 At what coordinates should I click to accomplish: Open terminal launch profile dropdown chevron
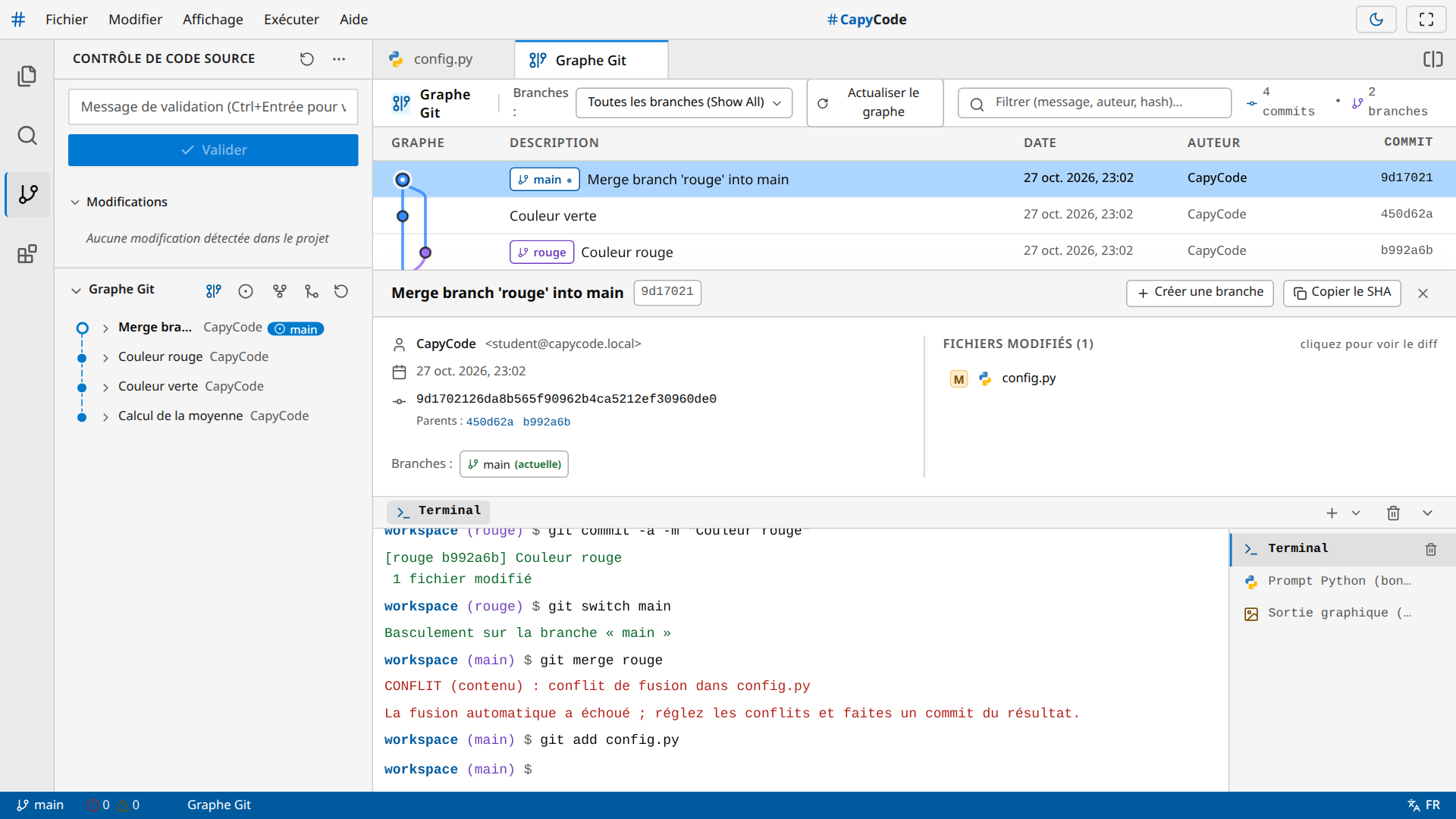click(x=1356, y=513)
